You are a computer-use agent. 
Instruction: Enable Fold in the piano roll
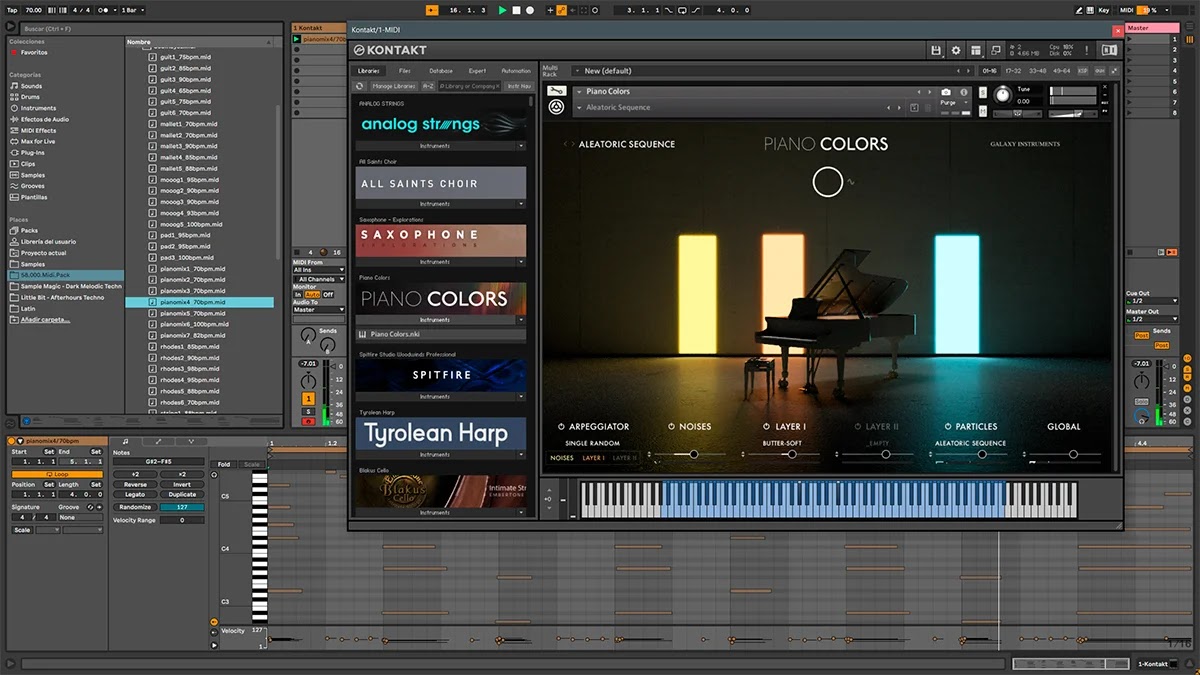click(224, 464)
